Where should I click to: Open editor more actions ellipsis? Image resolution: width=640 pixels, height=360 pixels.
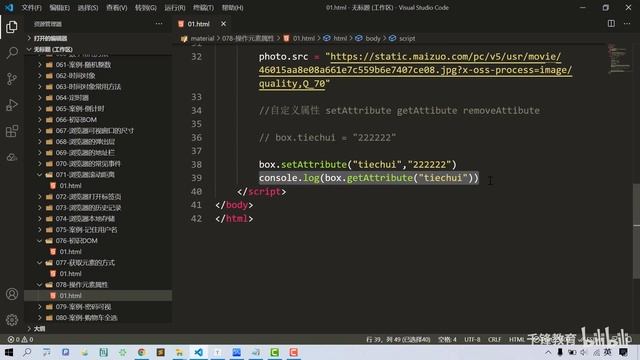pos(627,24)
